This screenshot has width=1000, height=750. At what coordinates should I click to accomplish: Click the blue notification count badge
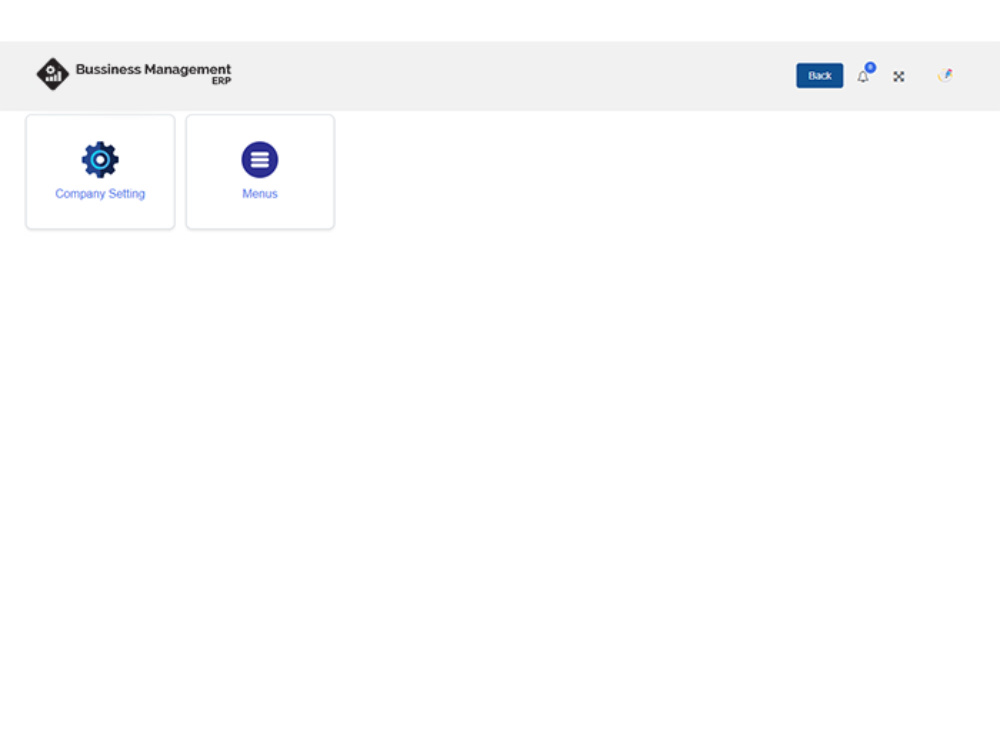pos(871,67)
